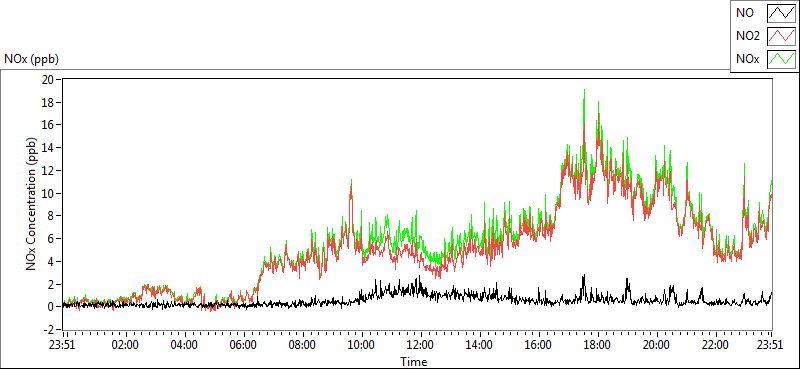Click the NOx Concentration (ppb) axis label

tap(32, 203)
